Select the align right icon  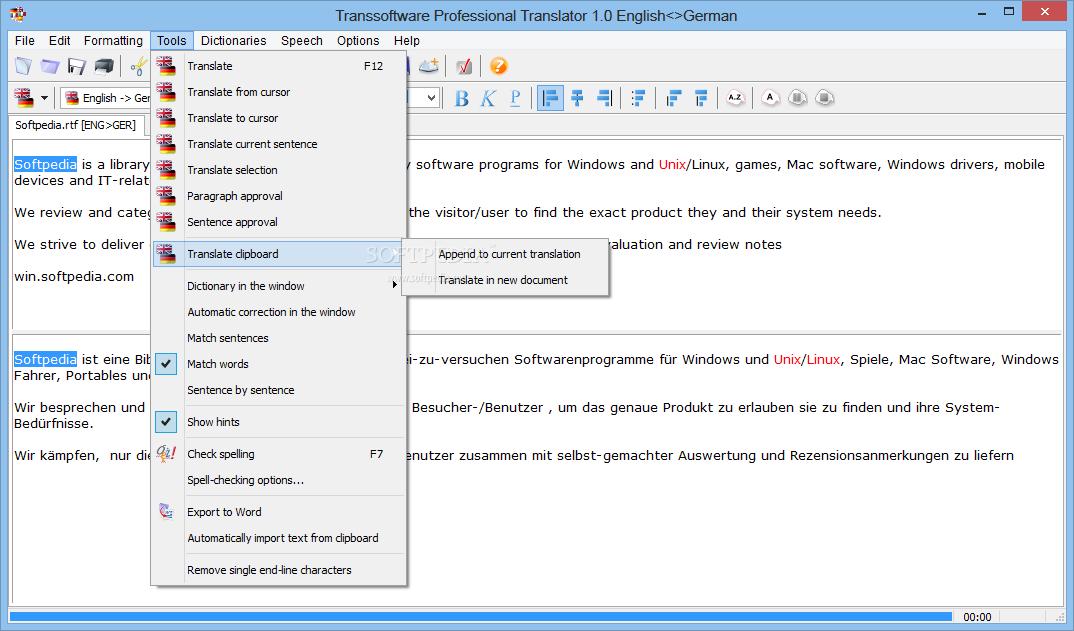click(x=604, y=99)
